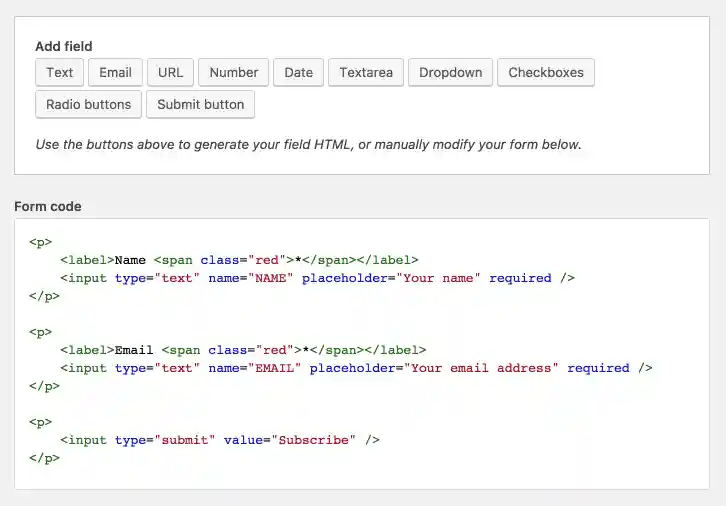The width and height of the screenshot is (726, 506).
Task: Add a Submit button field
Action: click(200, 104)
